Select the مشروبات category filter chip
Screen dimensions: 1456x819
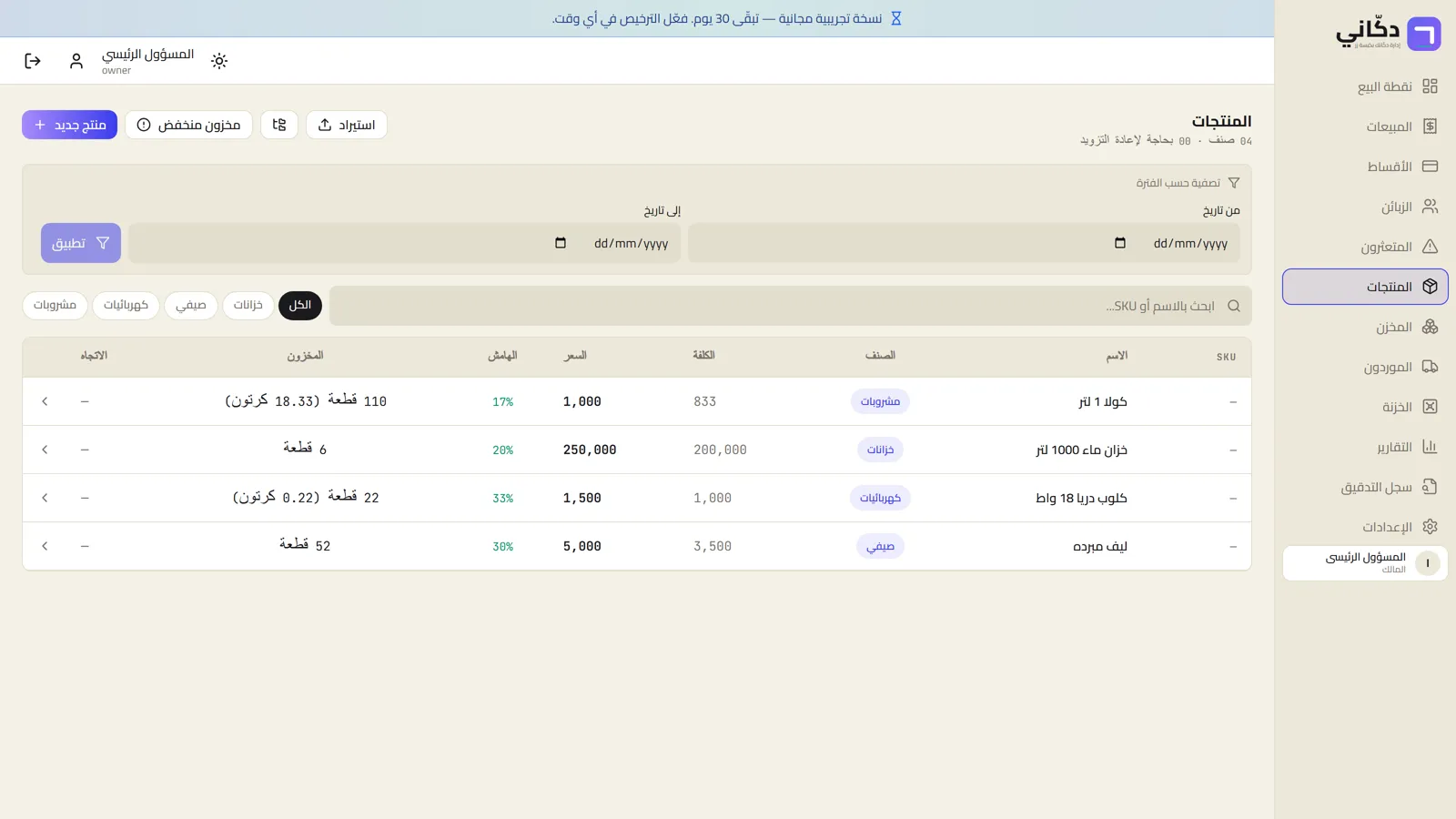tap(56, 305)
